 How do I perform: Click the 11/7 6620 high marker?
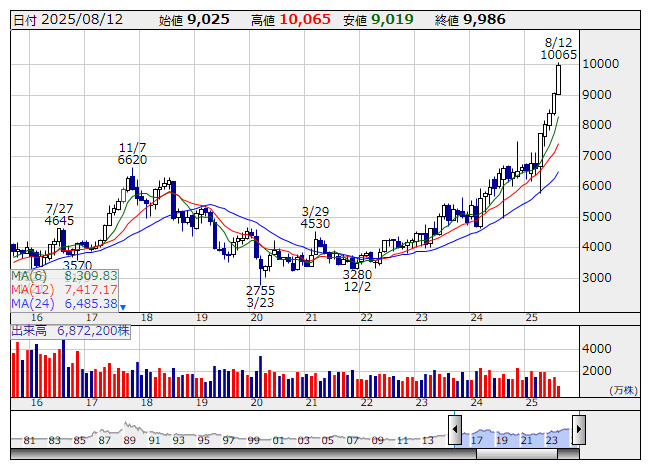pyautogui.click(x=132, y=152)
